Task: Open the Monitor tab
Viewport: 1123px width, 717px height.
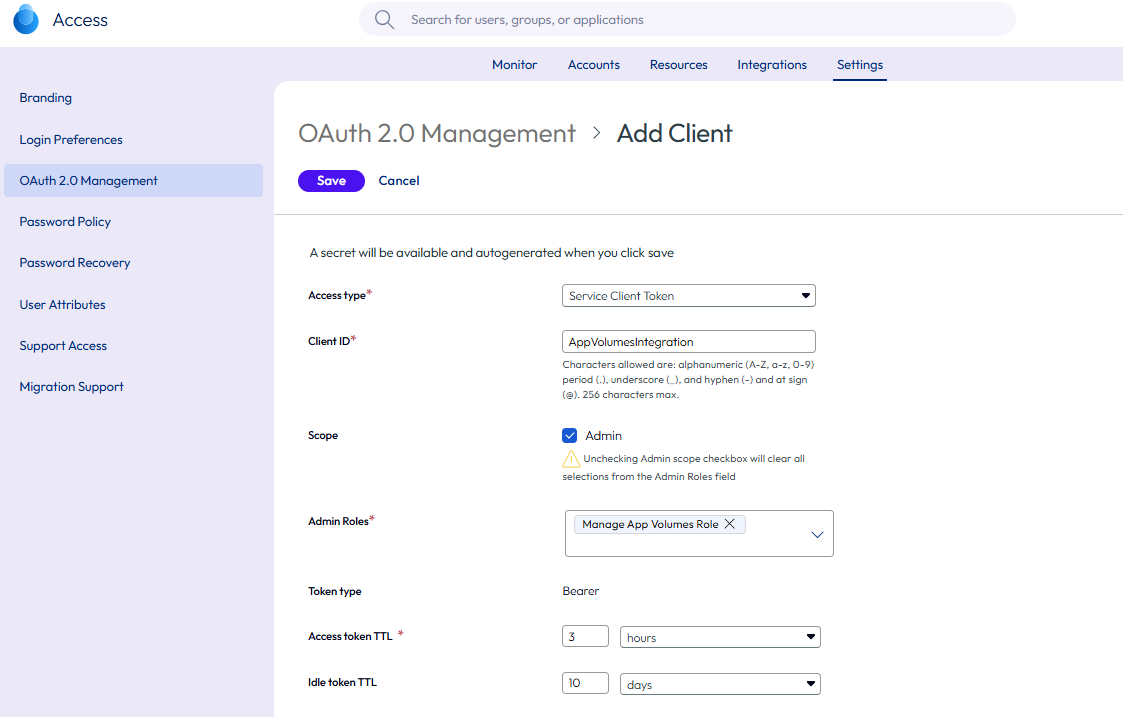Action: point(514,64)
